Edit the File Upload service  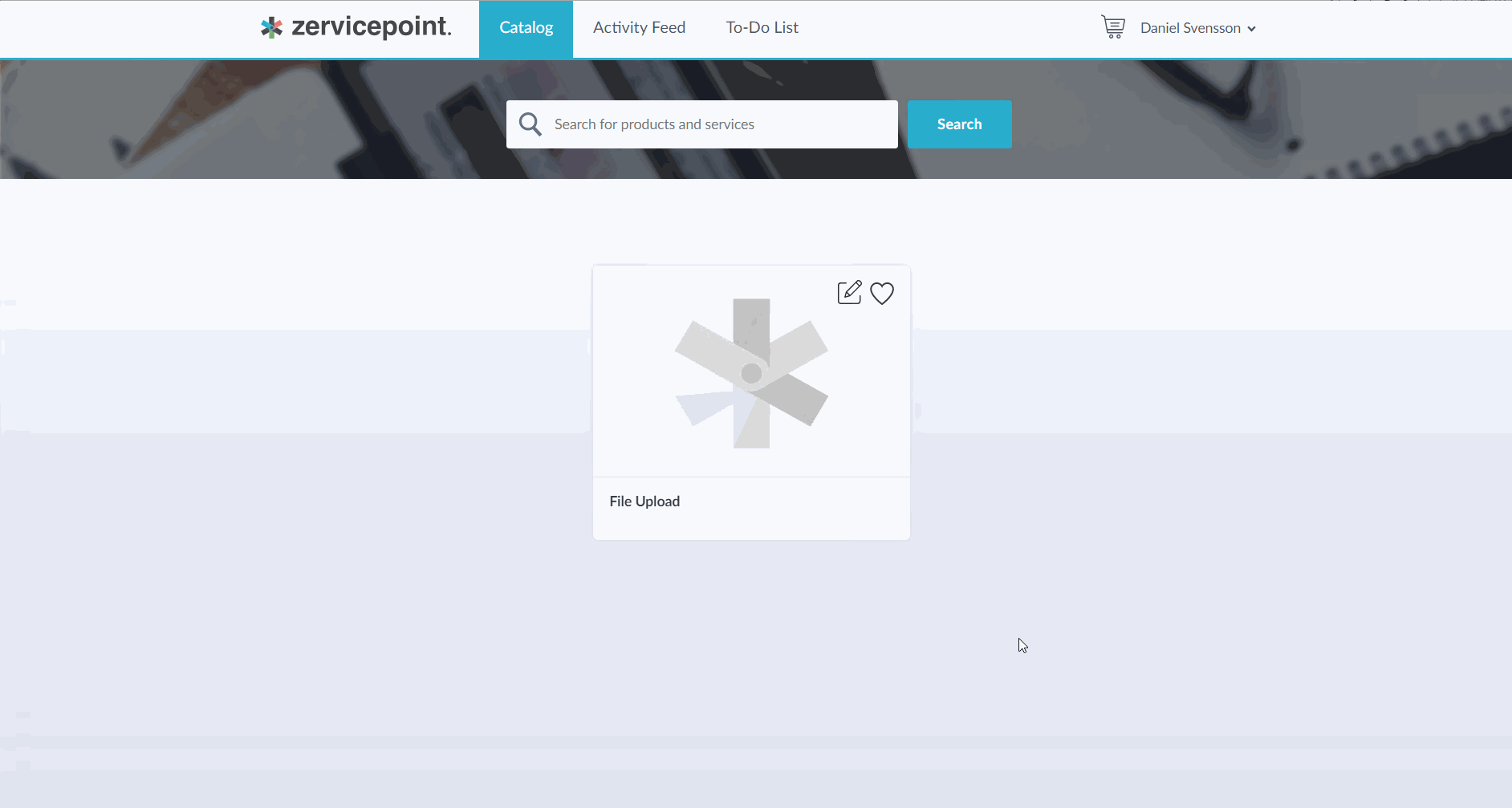849,293
